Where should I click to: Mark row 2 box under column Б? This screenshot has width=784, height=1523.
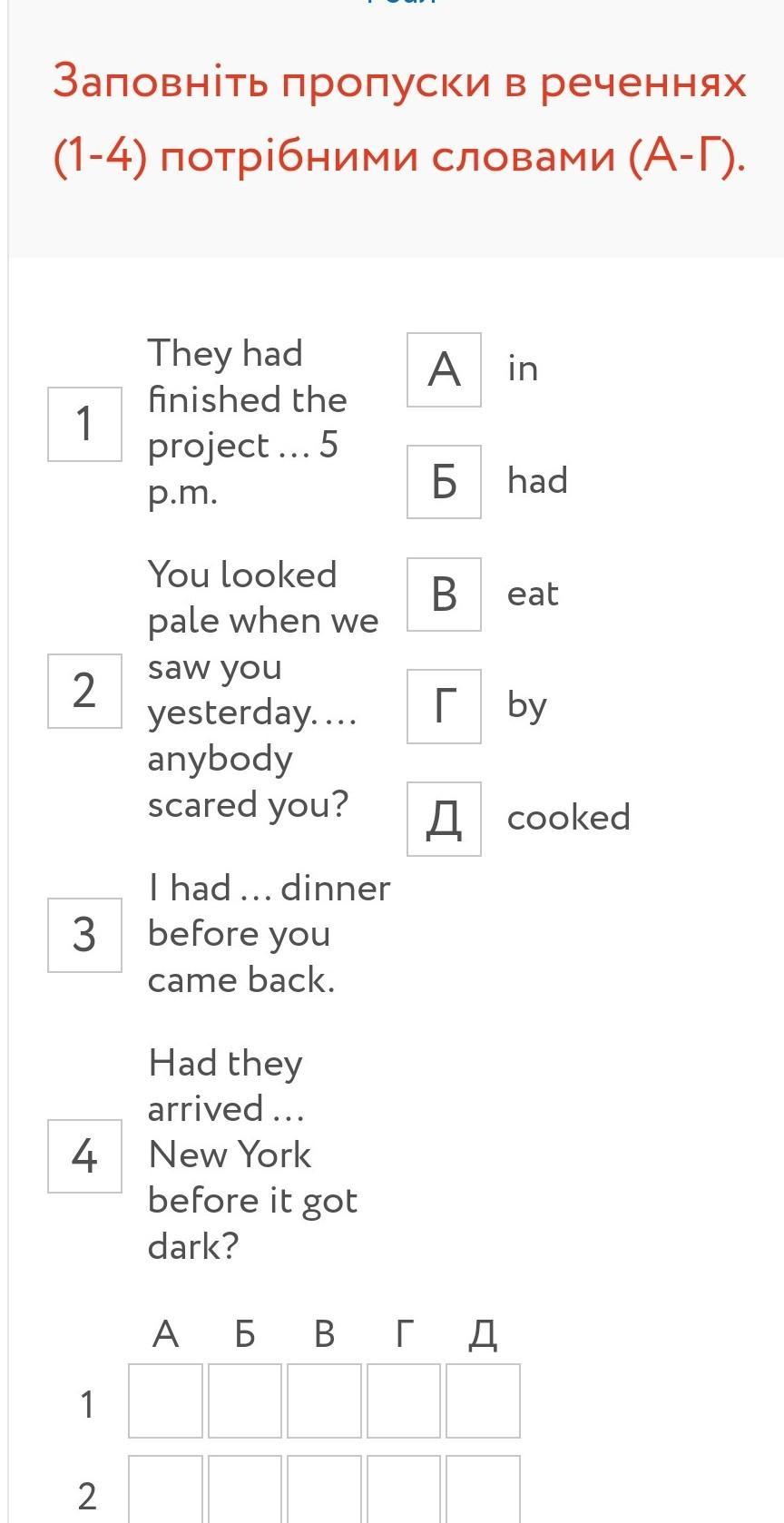pyautogui.click(x=245, y=1489)
